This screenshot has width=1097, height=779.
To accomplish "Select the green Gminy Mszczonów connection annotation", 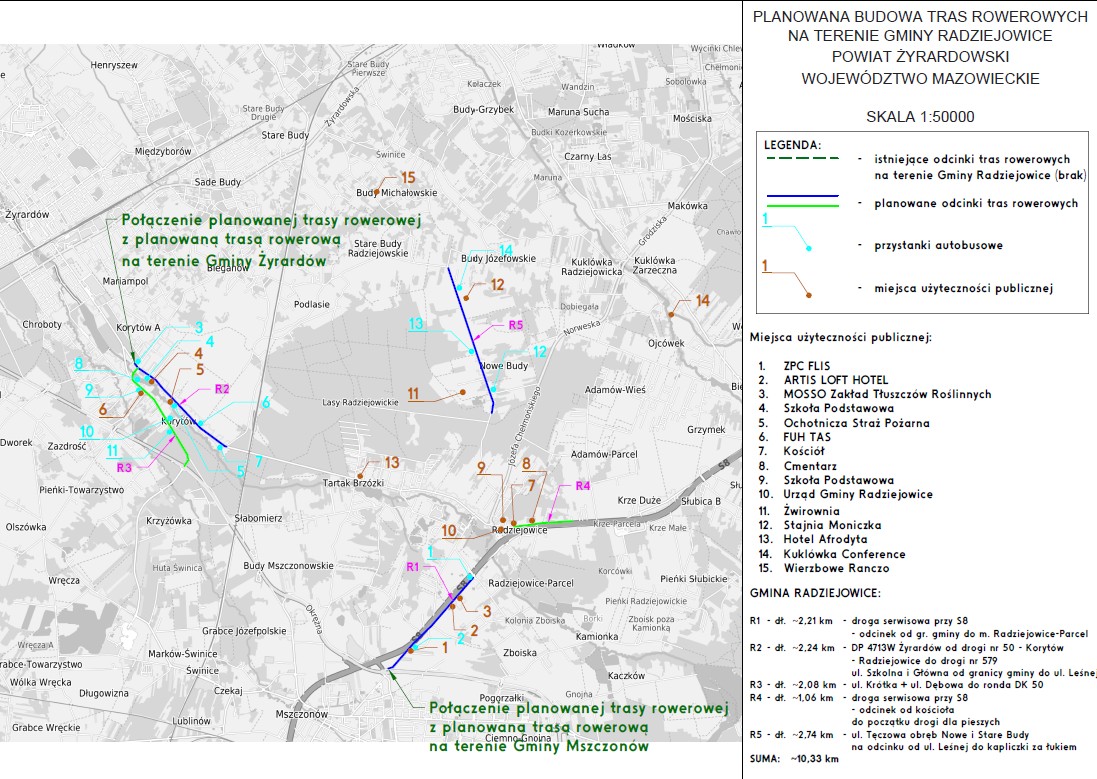I will (x=577, y=726).
